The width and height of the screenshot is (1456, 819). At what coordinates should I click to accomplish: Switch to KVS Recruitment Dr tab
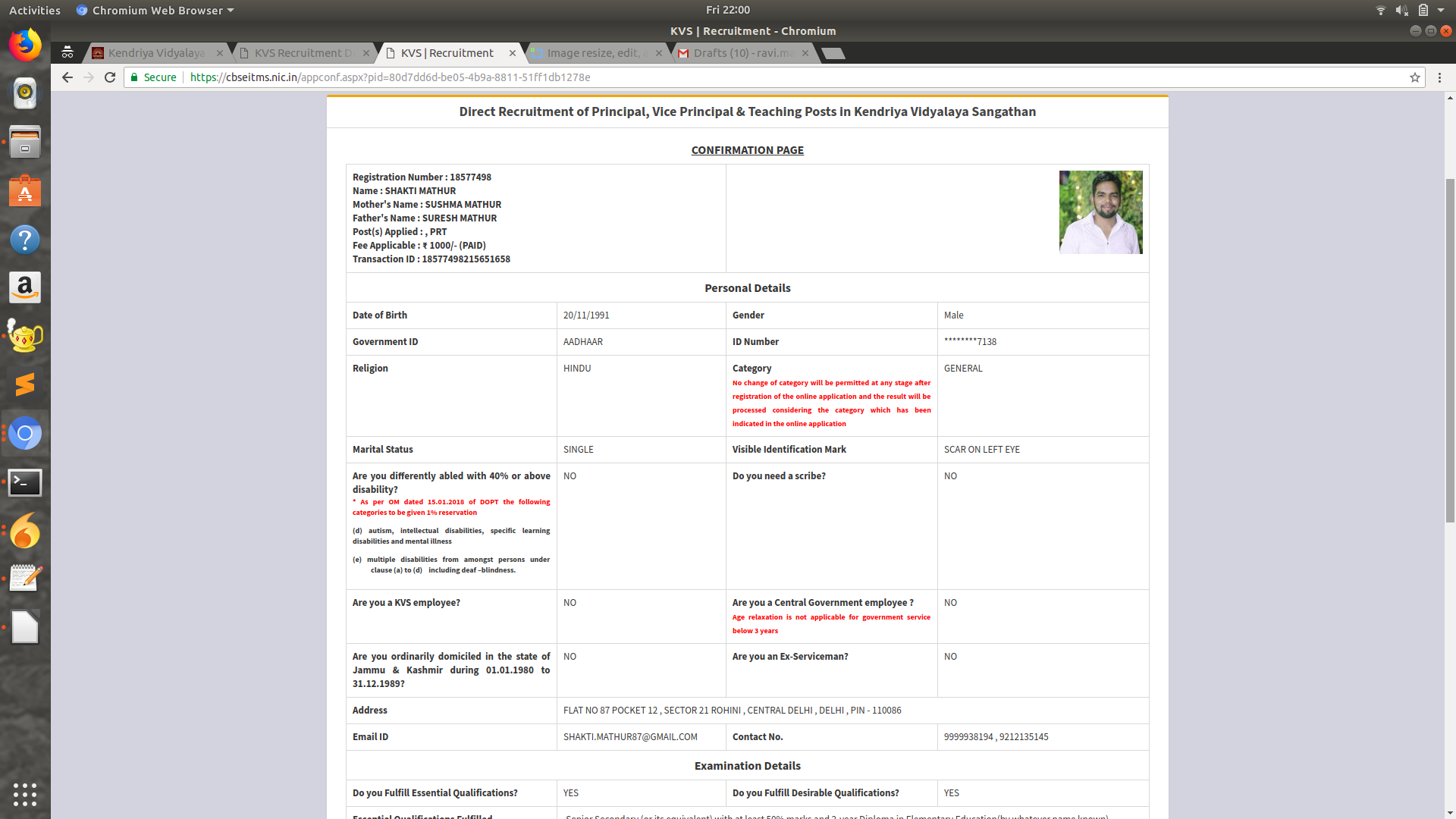[305, 53]
